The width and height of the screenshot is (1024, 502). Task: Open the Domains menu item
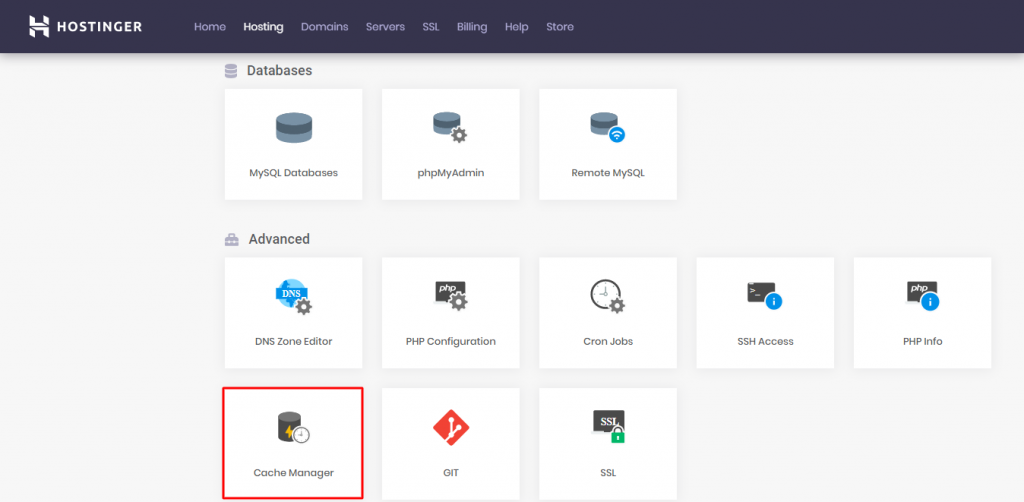(x=324, y=27)
